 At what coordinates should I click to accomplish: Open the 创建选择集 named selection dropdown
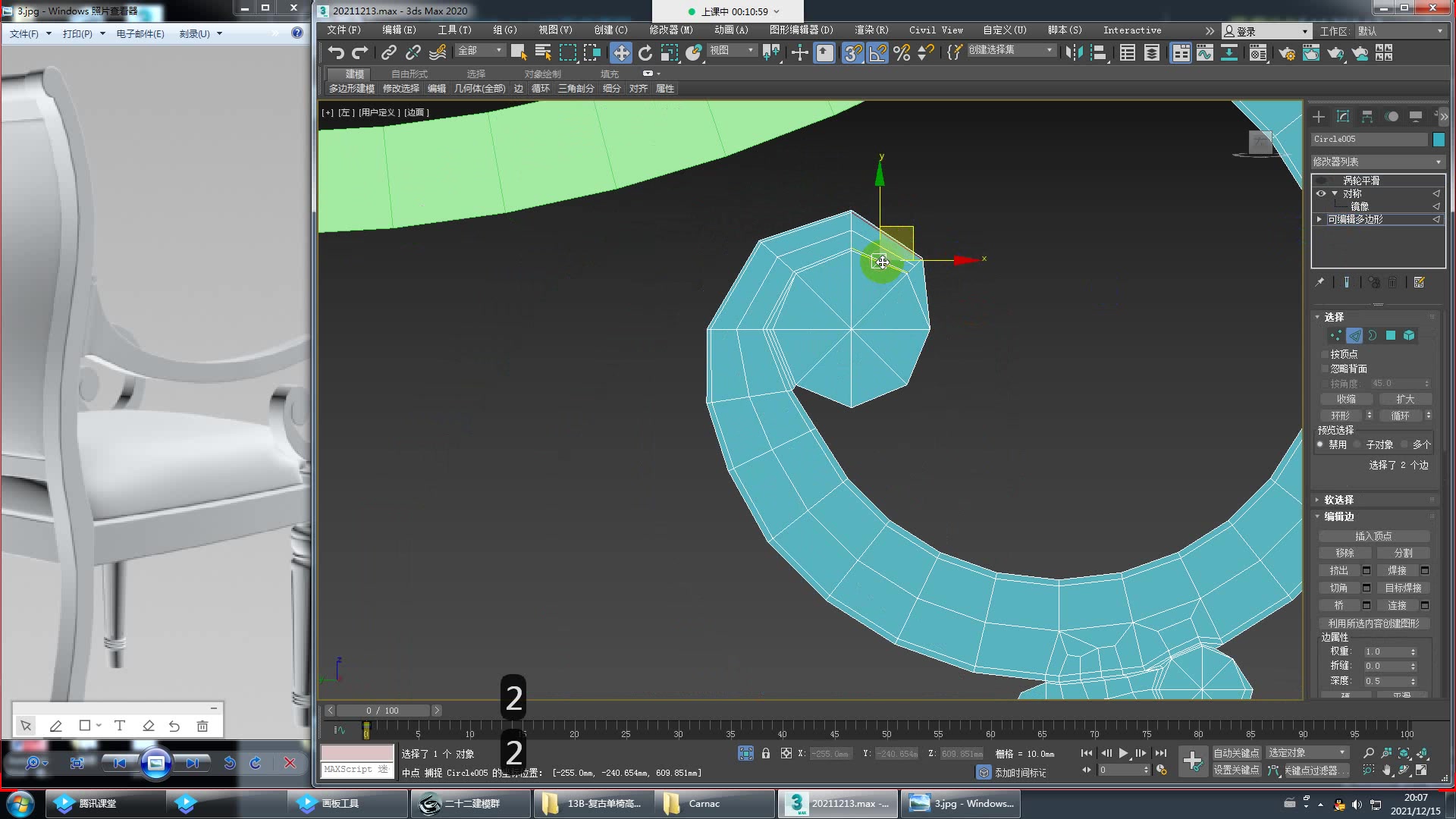point(1011,50)
